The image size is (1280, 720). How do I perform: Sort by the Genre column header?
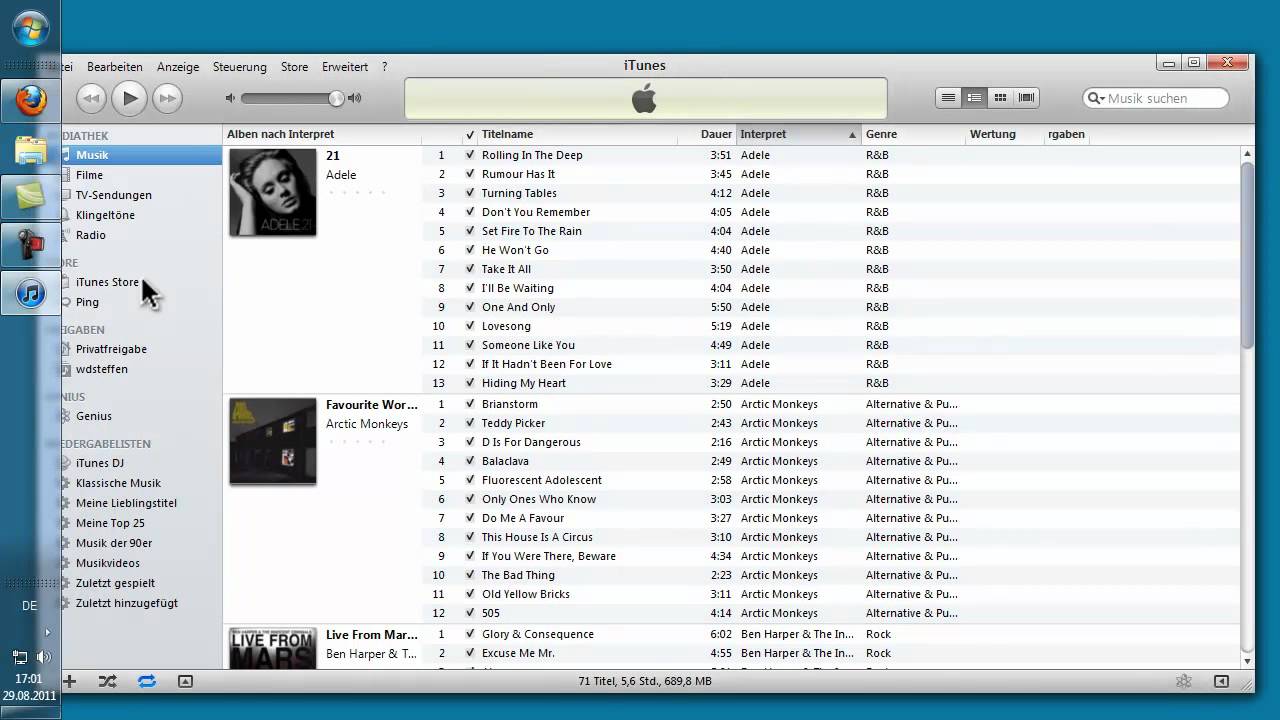pos(913,134)
